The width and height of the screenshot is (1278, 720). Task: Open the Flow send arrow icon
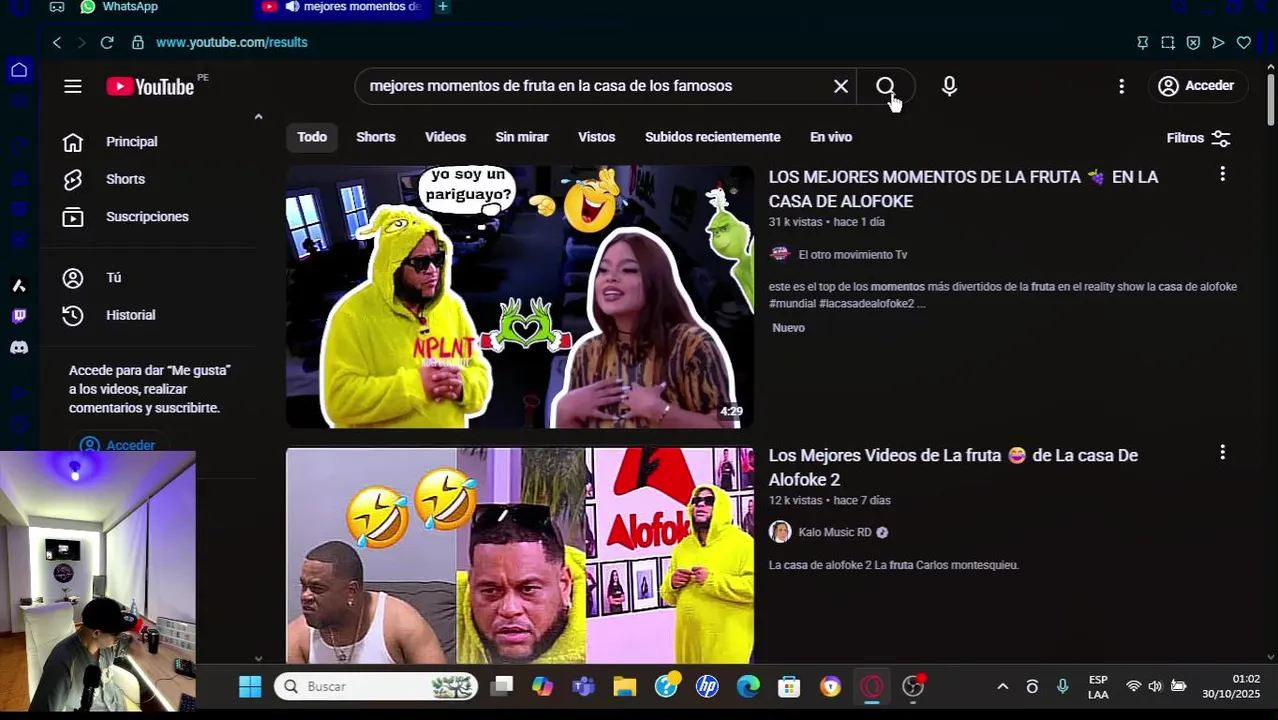pos(1218,42)
